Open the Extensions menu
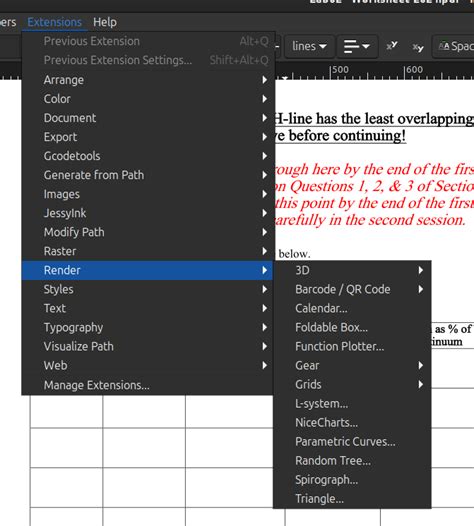The width and height of the screenshot is (474, 526). coord(54,22)
